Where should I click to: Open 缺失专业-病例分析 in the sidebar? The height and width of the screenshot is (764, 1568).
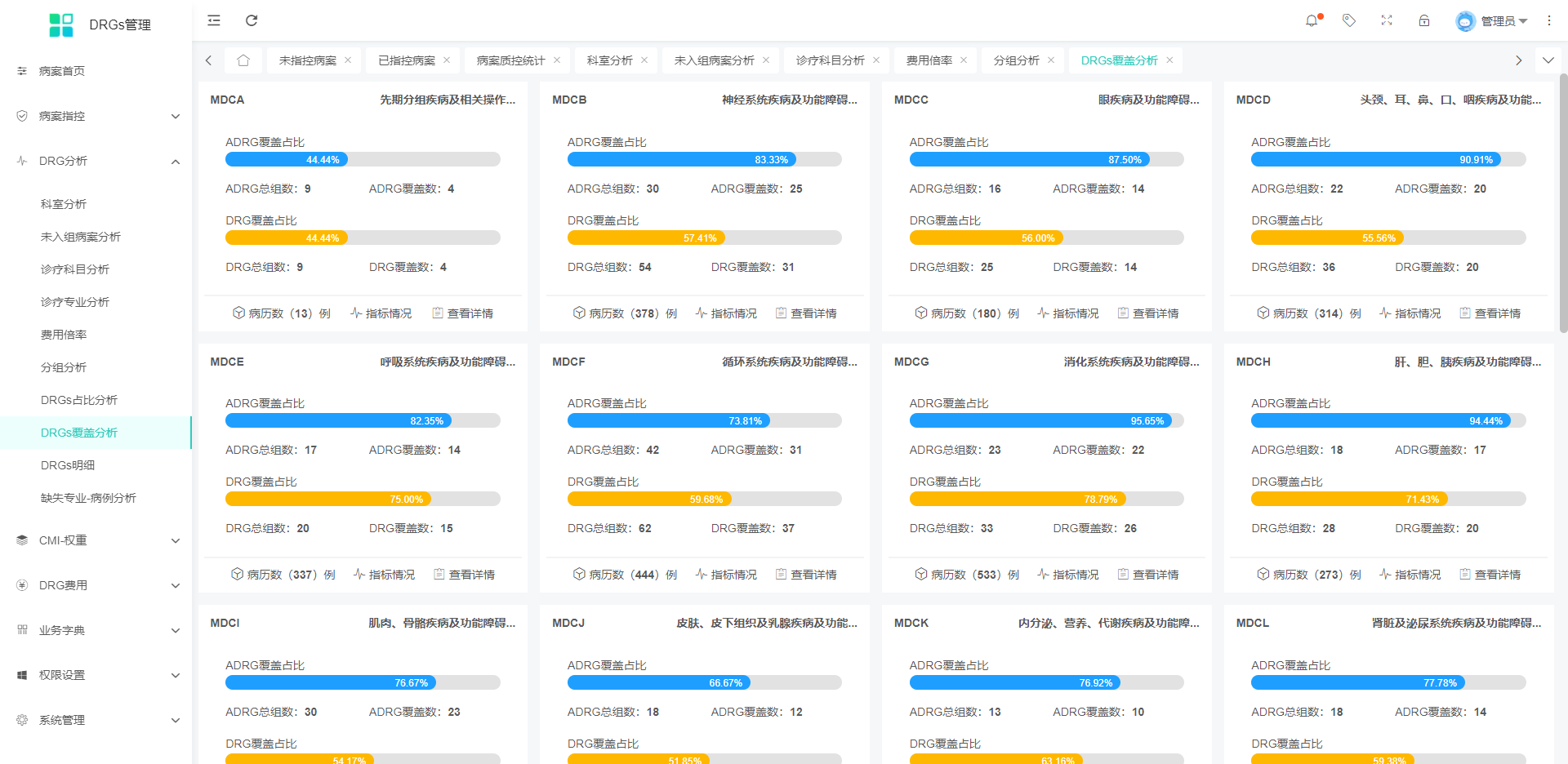[x=88, y=498]
